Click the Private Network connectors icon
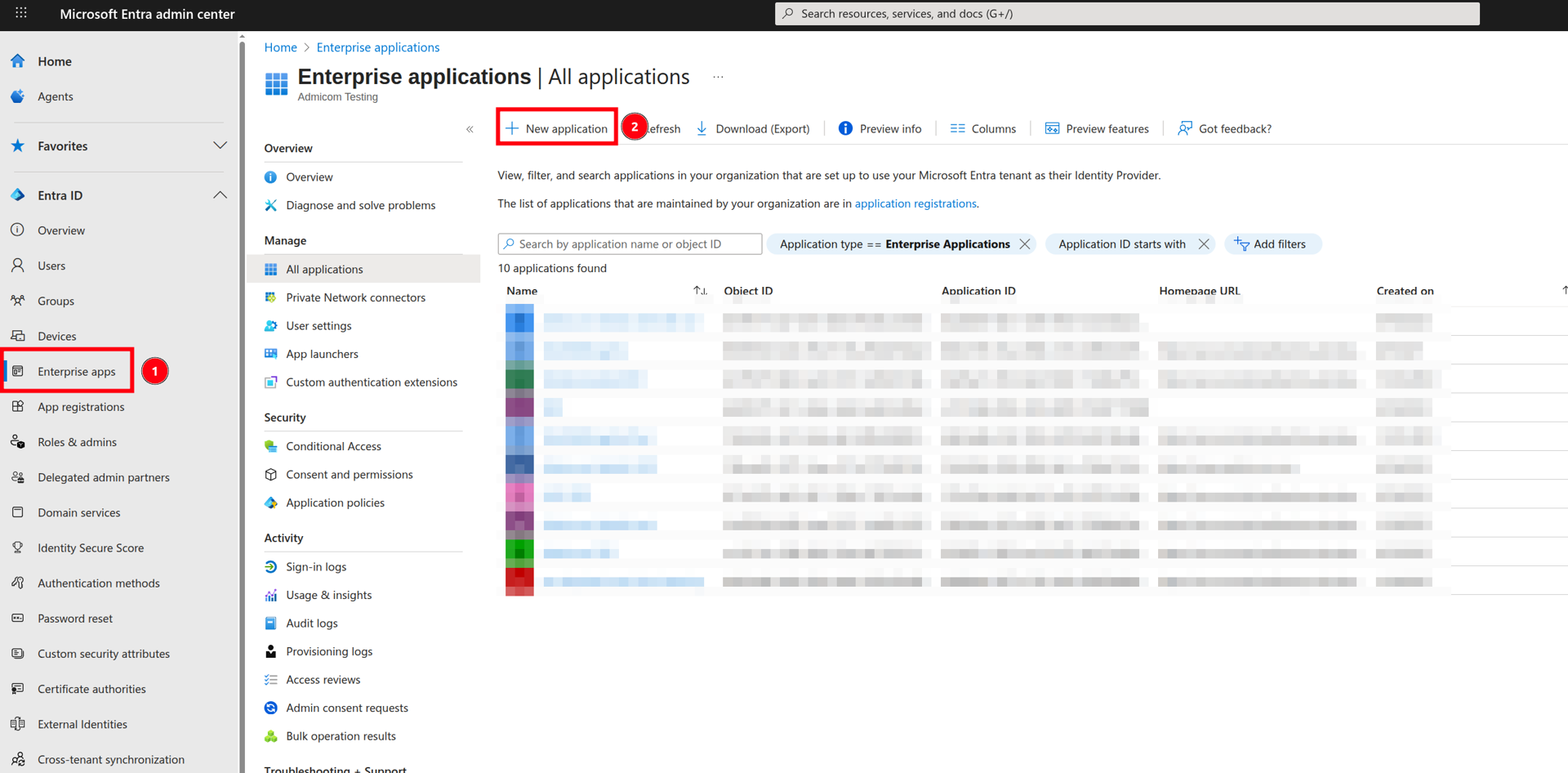Viewport: 1568px width, 773px height. 271,297
